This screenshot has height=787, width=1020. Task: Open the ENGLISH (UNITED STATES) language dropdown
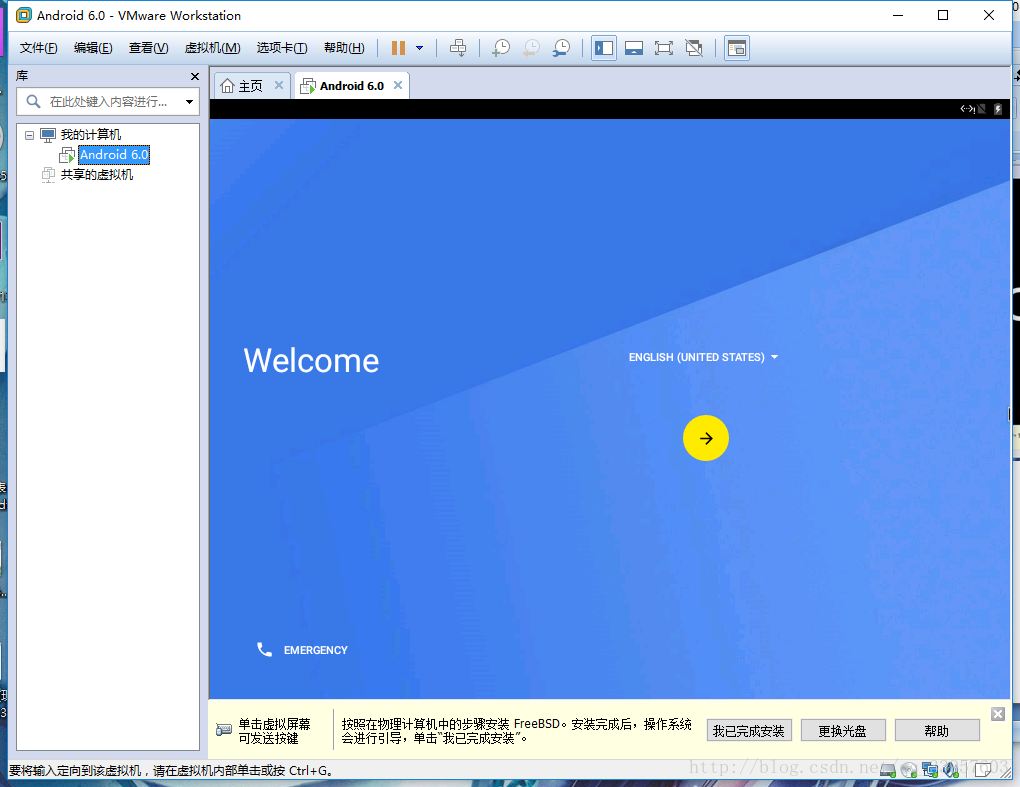pos(703,357)
